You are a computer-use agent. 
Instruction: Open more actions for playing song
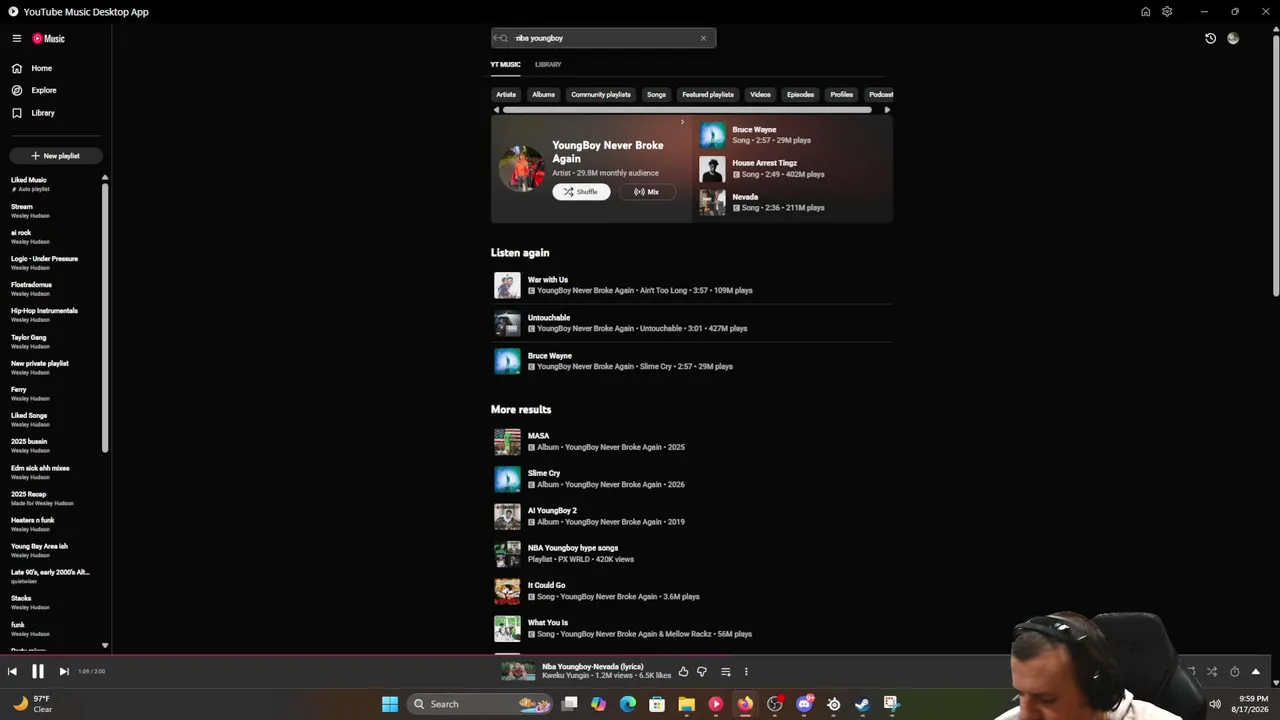(746, 672)
